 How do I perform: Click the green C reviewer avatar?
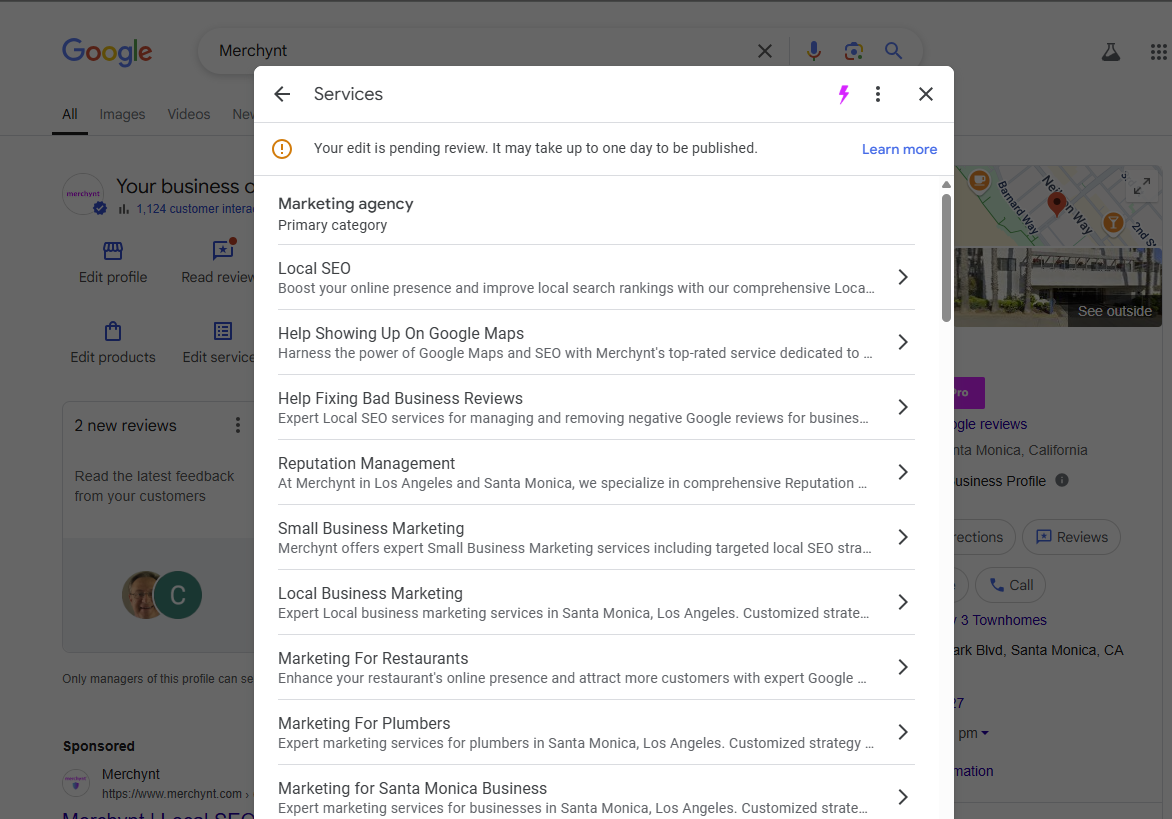click(x=178, y=595)
